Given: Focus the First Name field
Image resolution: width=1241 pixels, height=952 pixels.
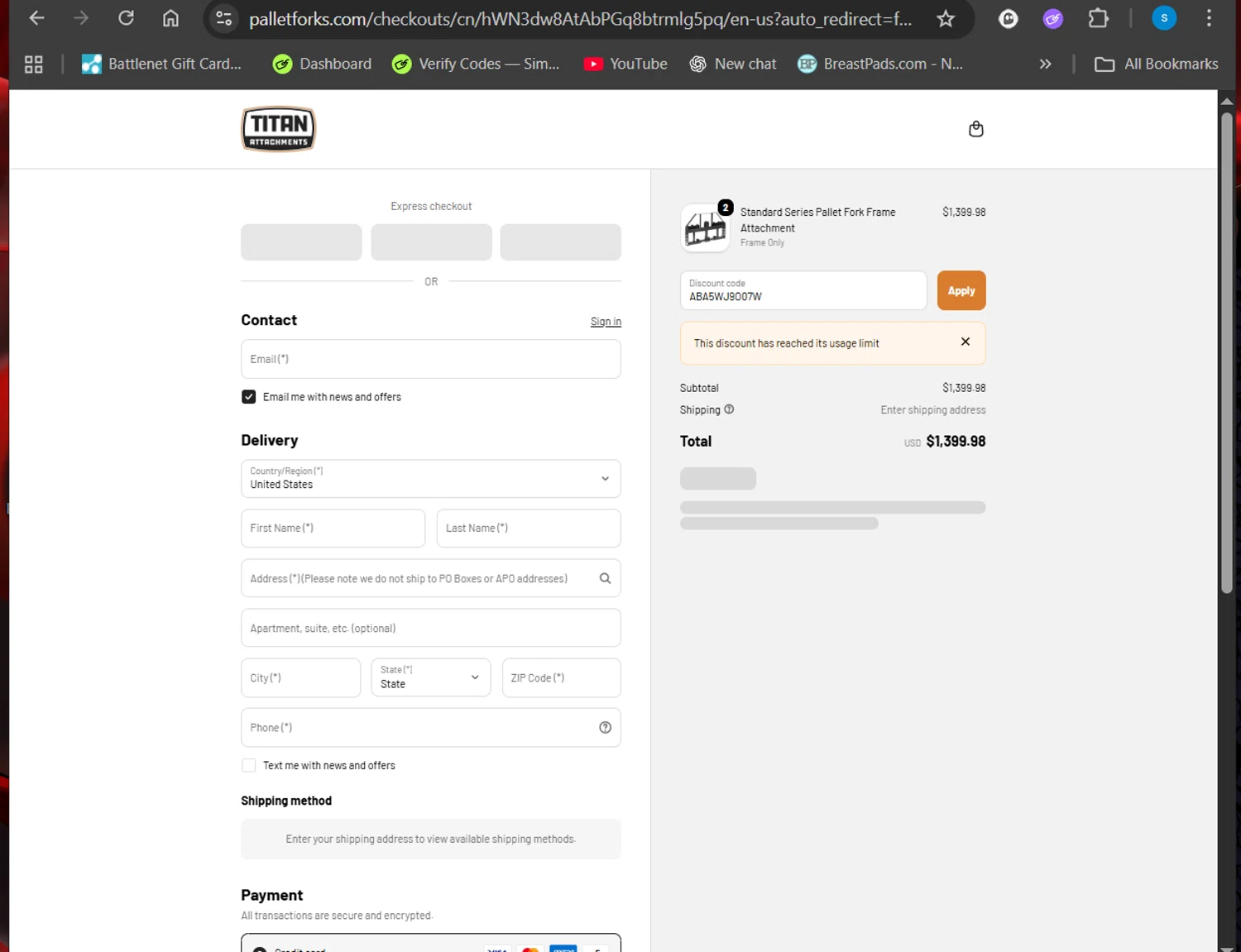Looking at the screenshot, I should (x=333, y=528).
